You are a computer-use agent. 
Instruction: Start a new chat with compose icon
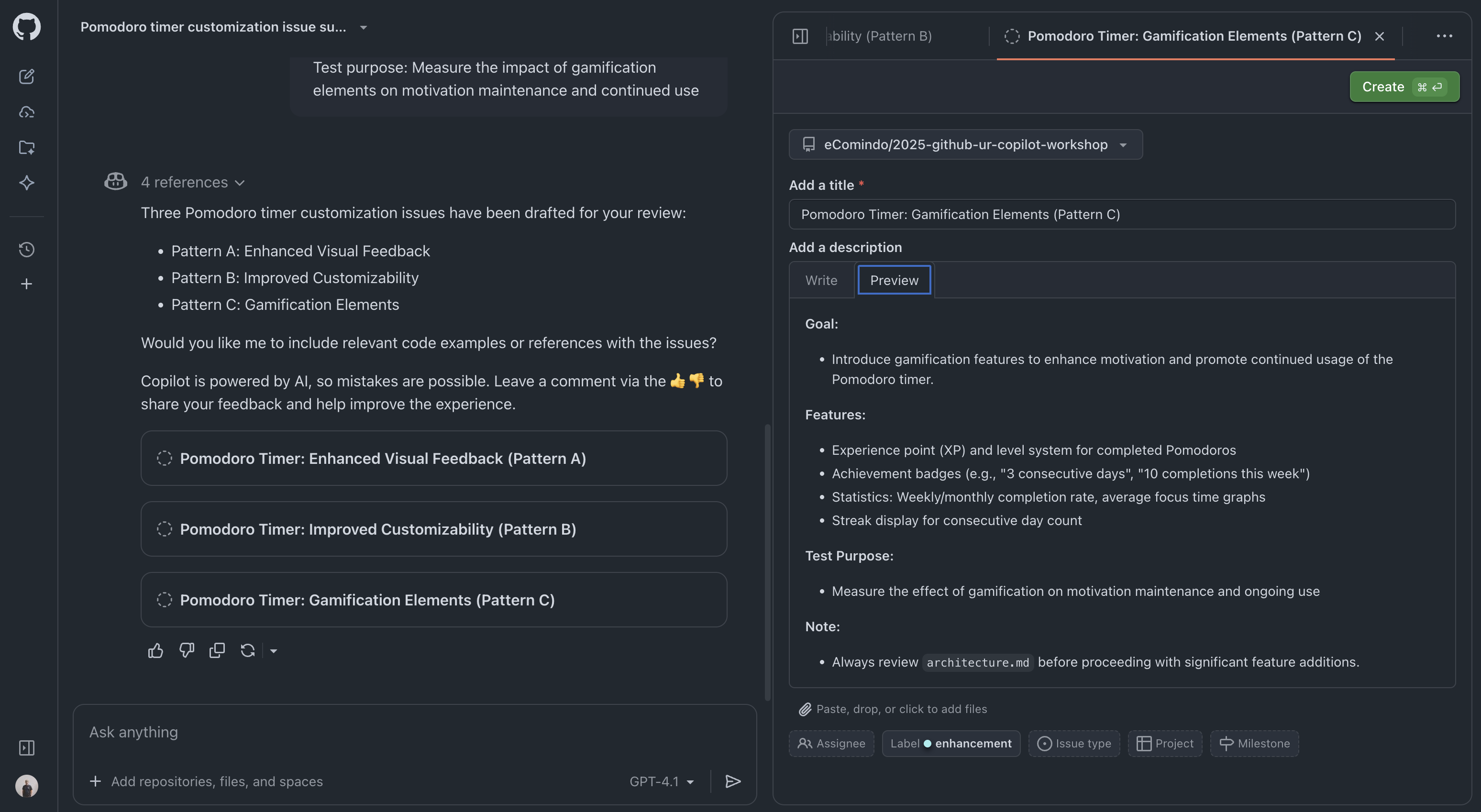click(x=26, y=77)
